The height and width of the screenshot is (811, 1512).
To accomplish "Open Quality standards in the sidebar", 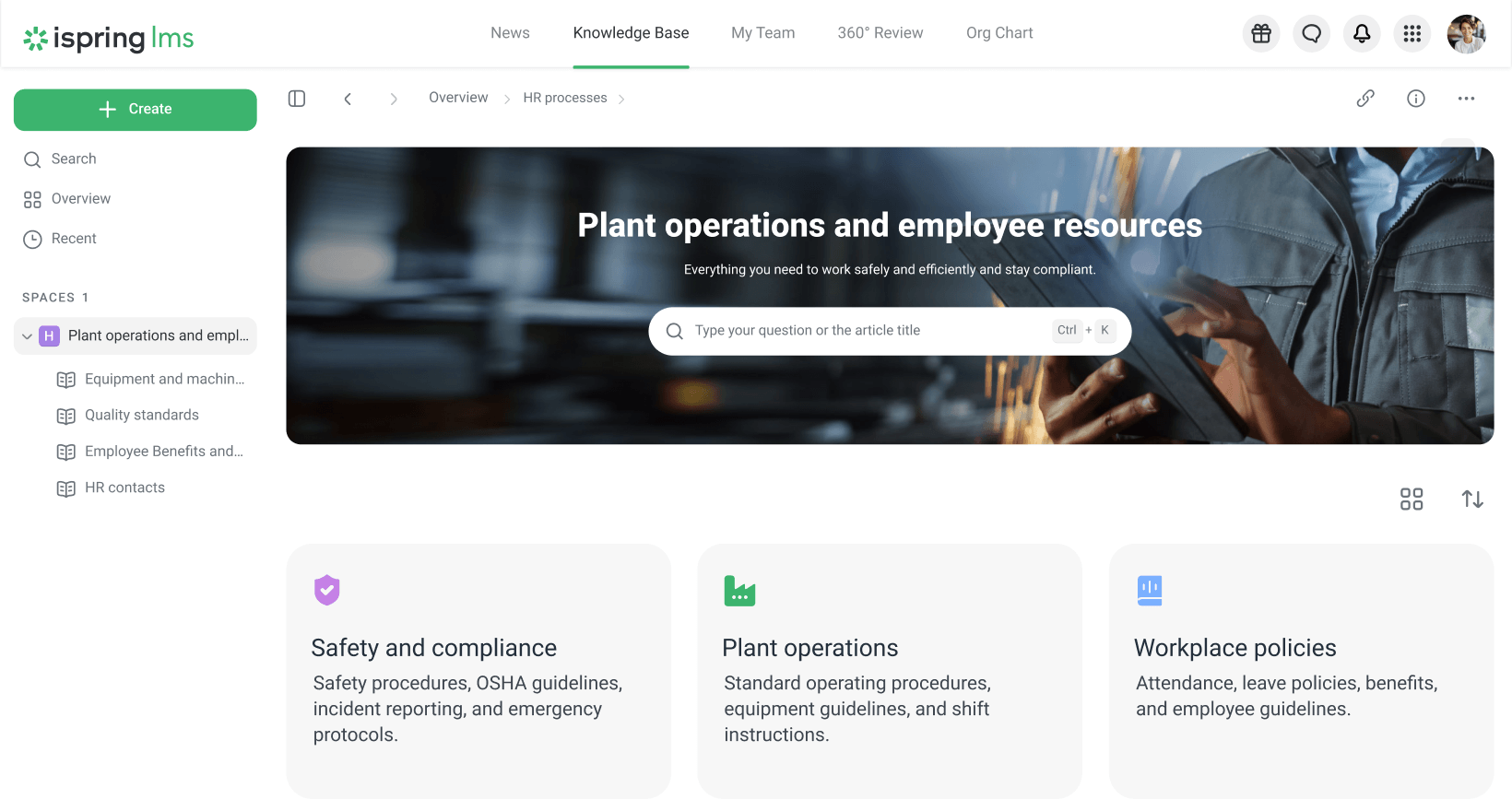I will click(x=141, y=416).
